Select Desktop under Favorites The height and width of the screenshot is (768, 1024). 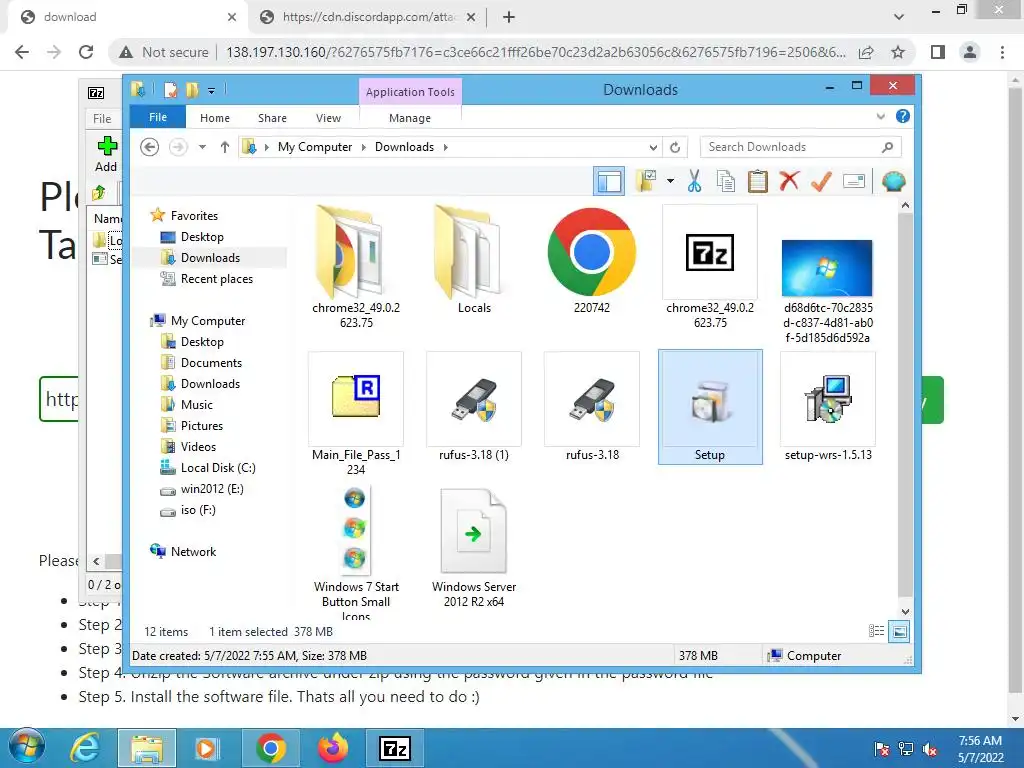202,236
